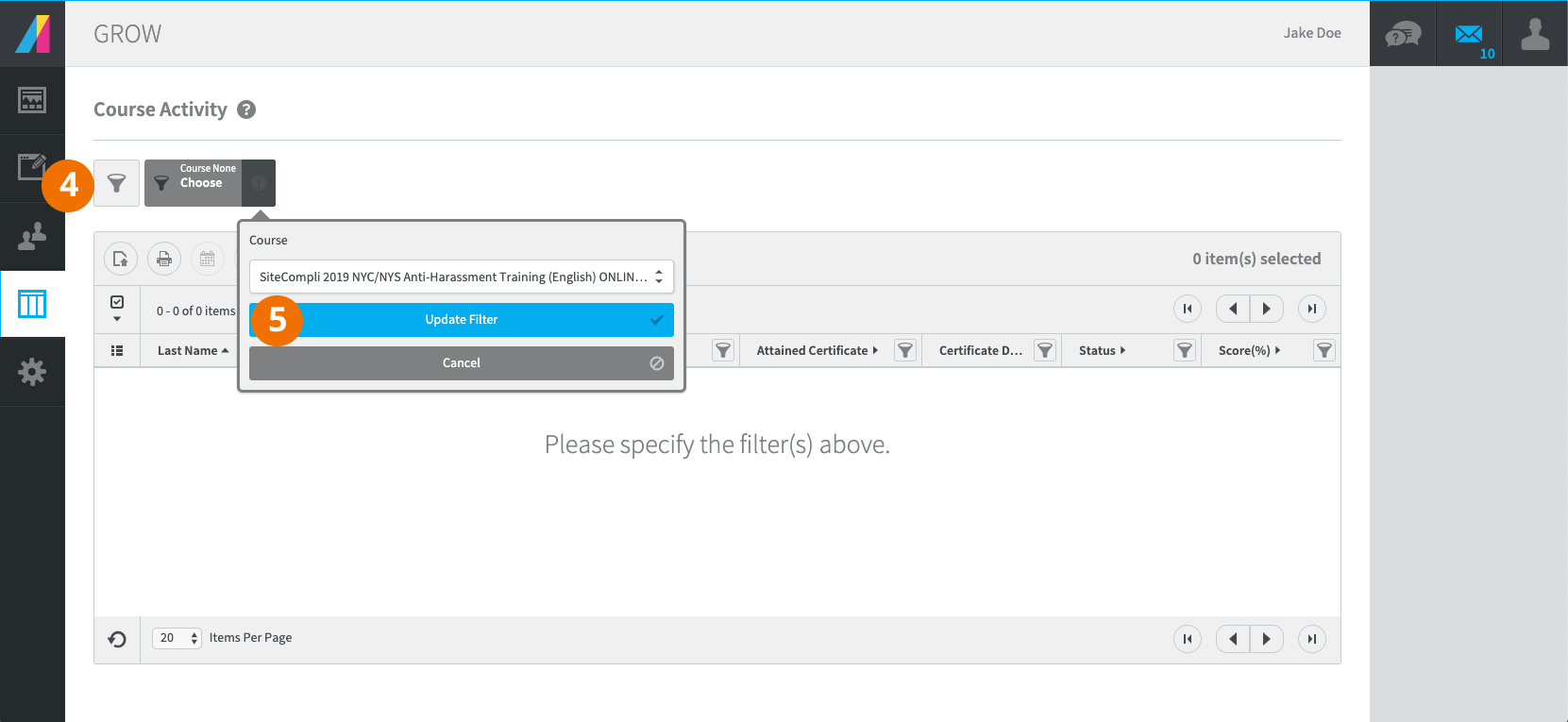Image resolution: width=1568 pixels, height=722 pixels.
Task: Click the GROW header title
Action: pyautogui.click(x=127, y=34)
